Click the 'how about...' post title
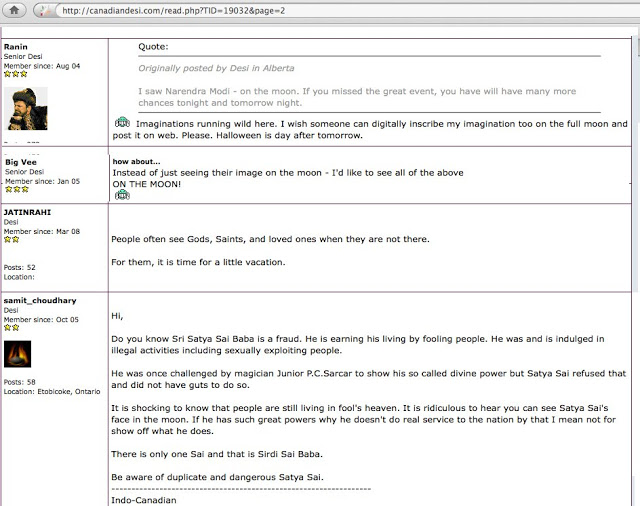640x506 pixels. click(x=136, y=161)
